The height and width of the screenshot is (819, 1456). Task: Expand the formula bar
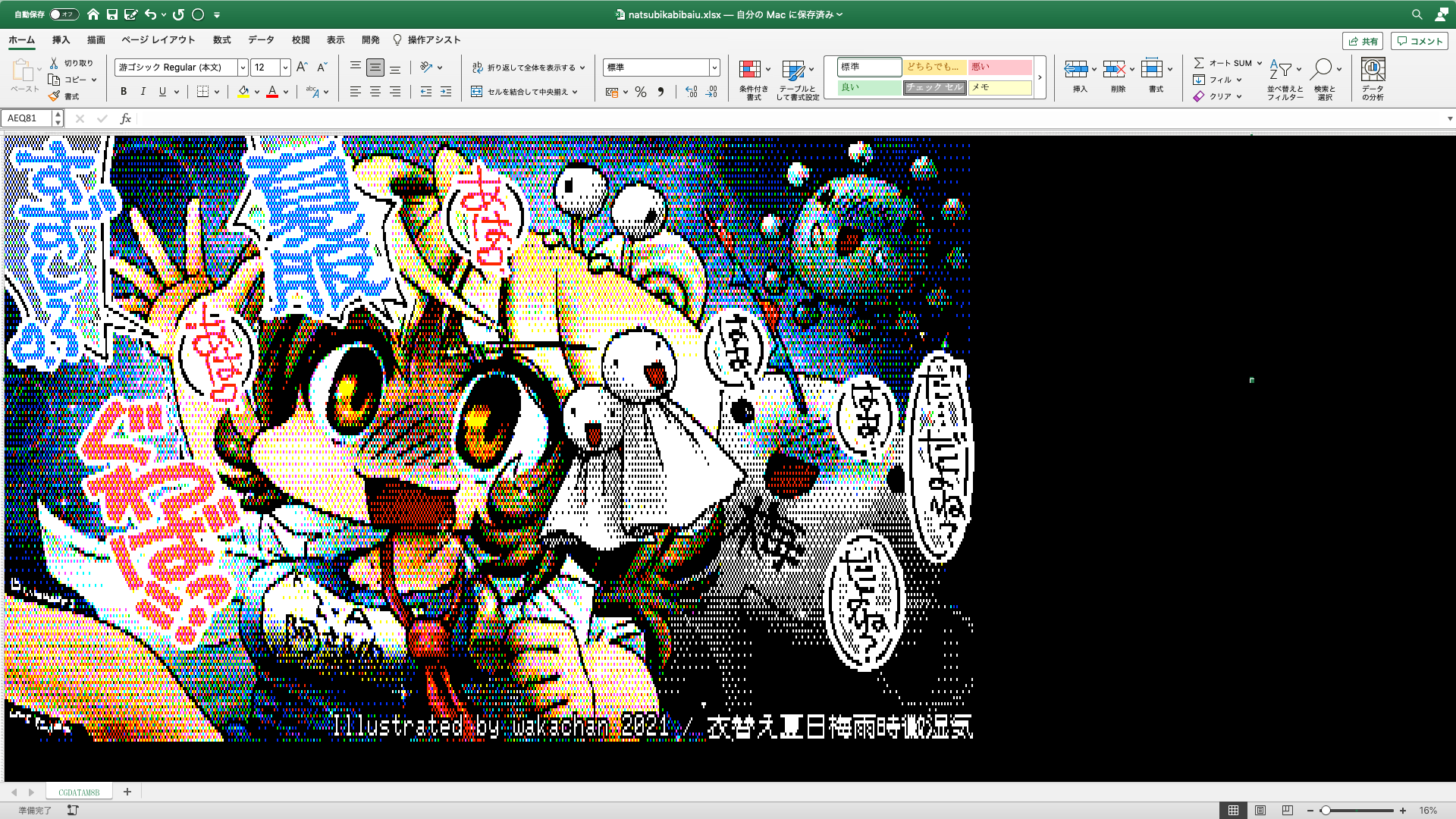(1450, 118)
